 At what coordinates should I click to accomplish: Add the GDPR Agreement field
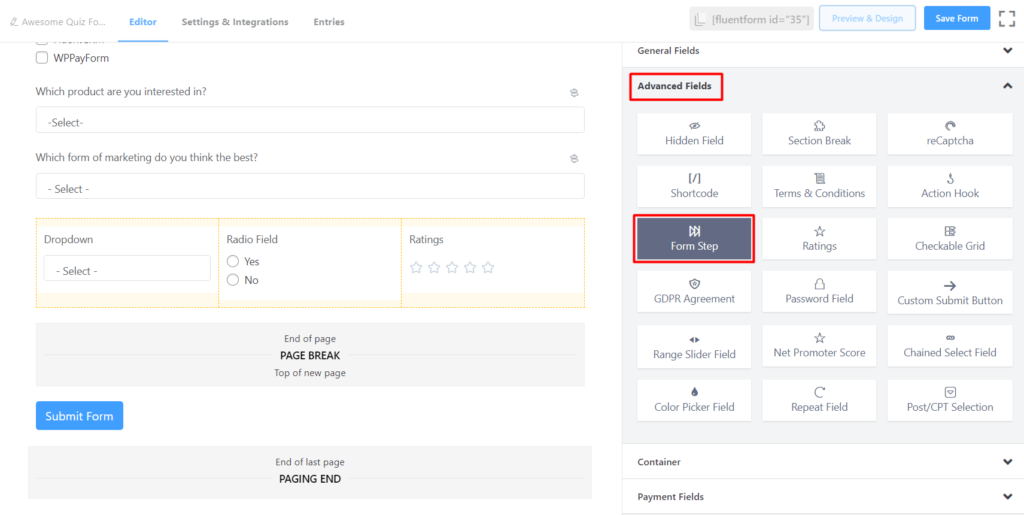coord(694,291)
